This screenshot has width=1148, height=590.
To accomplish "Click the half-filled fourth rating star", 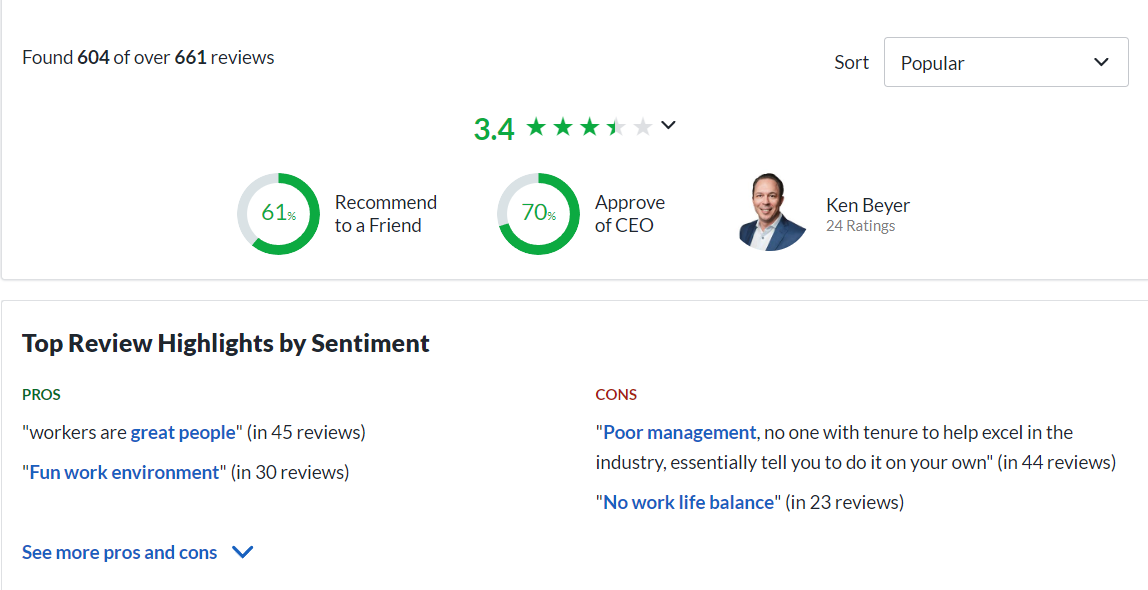I will pos(616,127).
